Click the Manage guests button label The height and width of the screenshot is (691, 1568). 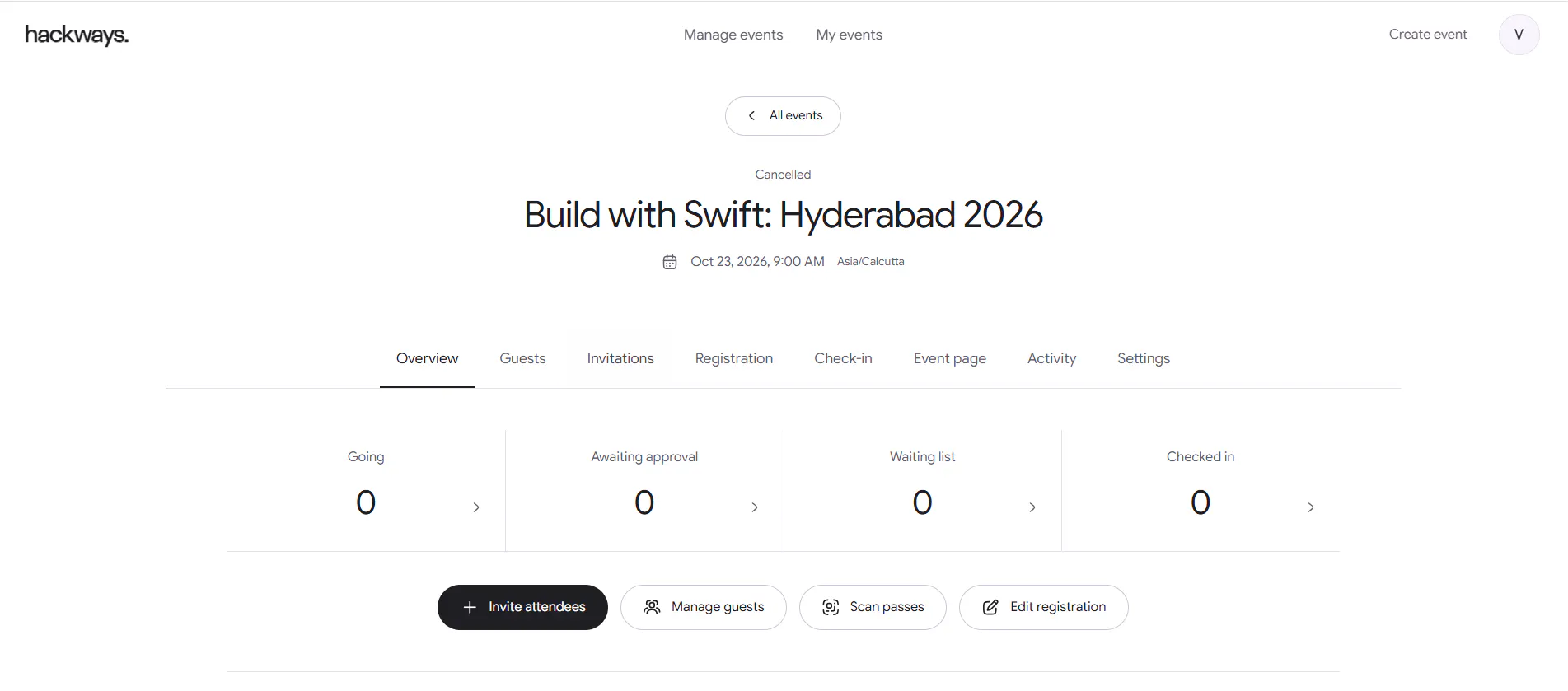tap(718, 607)
